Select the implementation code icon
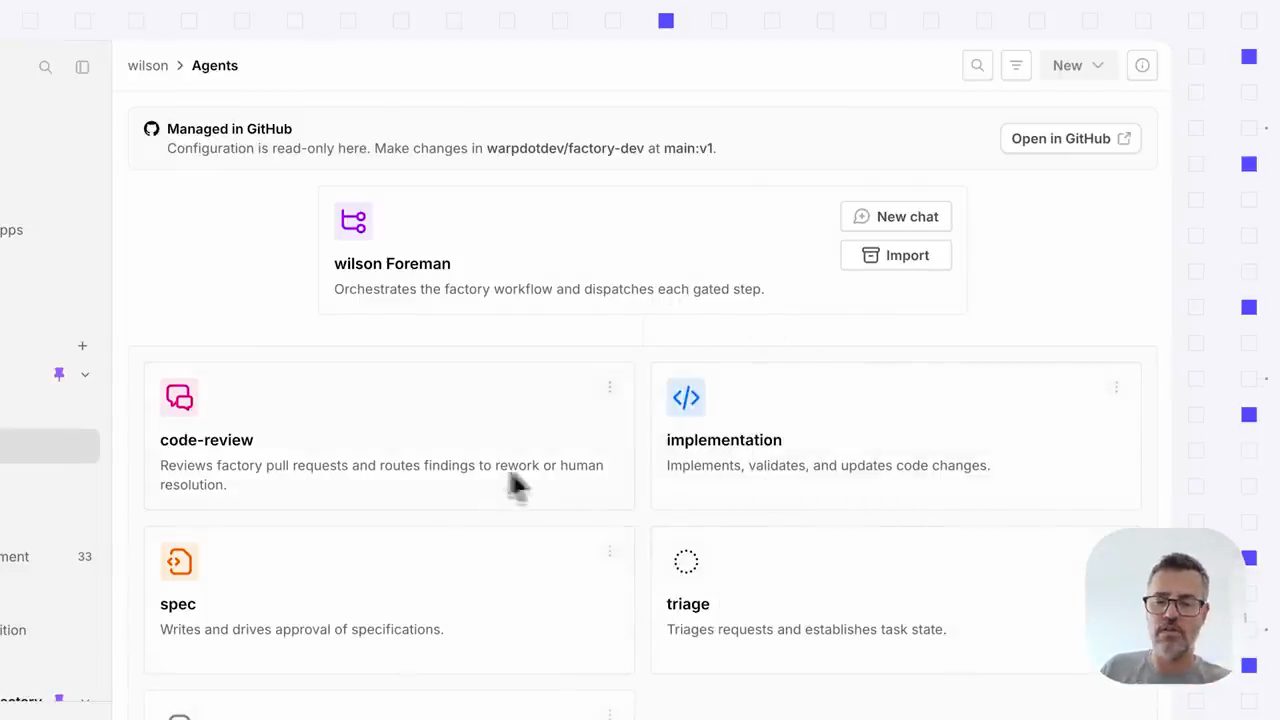 pos(686,397)
